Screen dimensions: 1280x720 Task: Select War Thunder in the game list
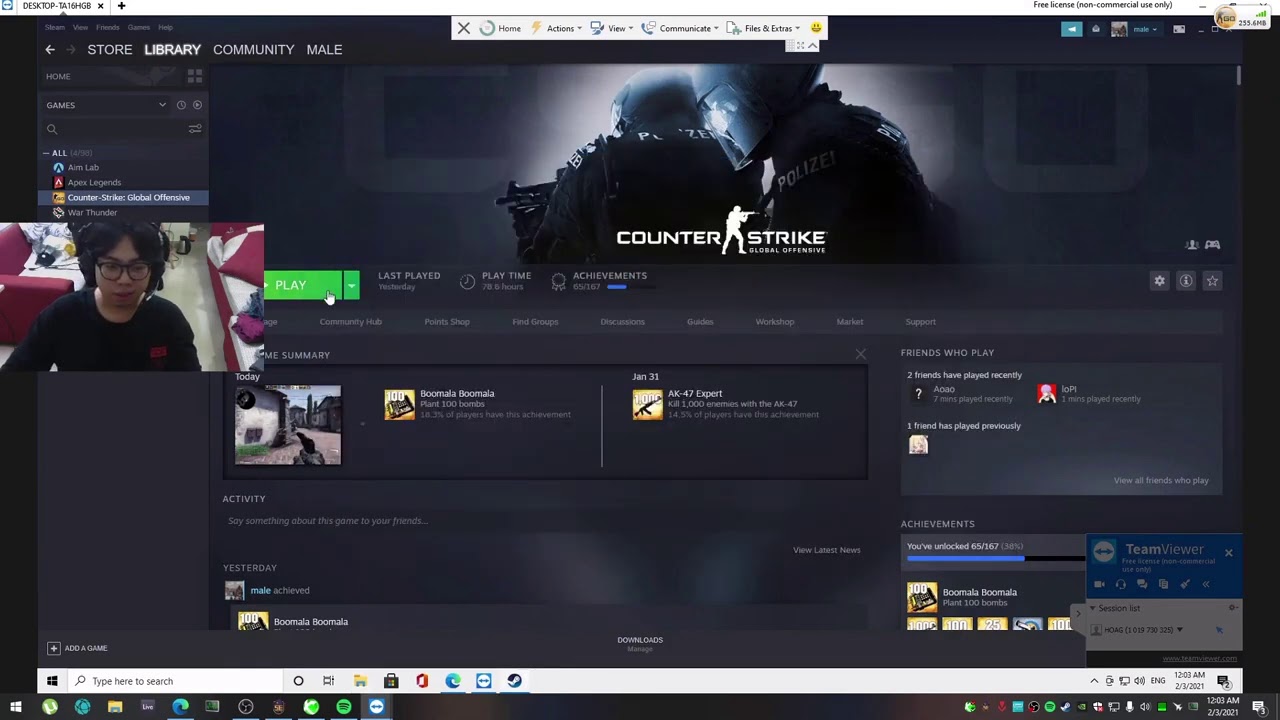click(92, 213)
